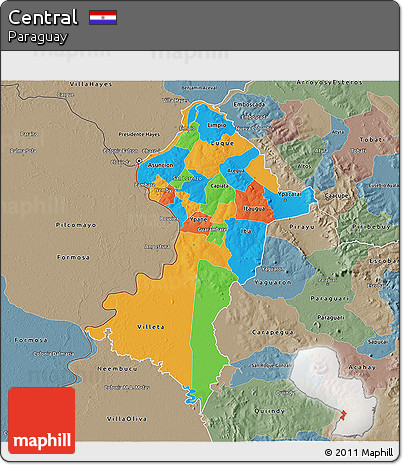Image resolution: width=403 pixels, height=465 pixels.
Task: Click the 'Villa Oliva' label
Action: 127,419
